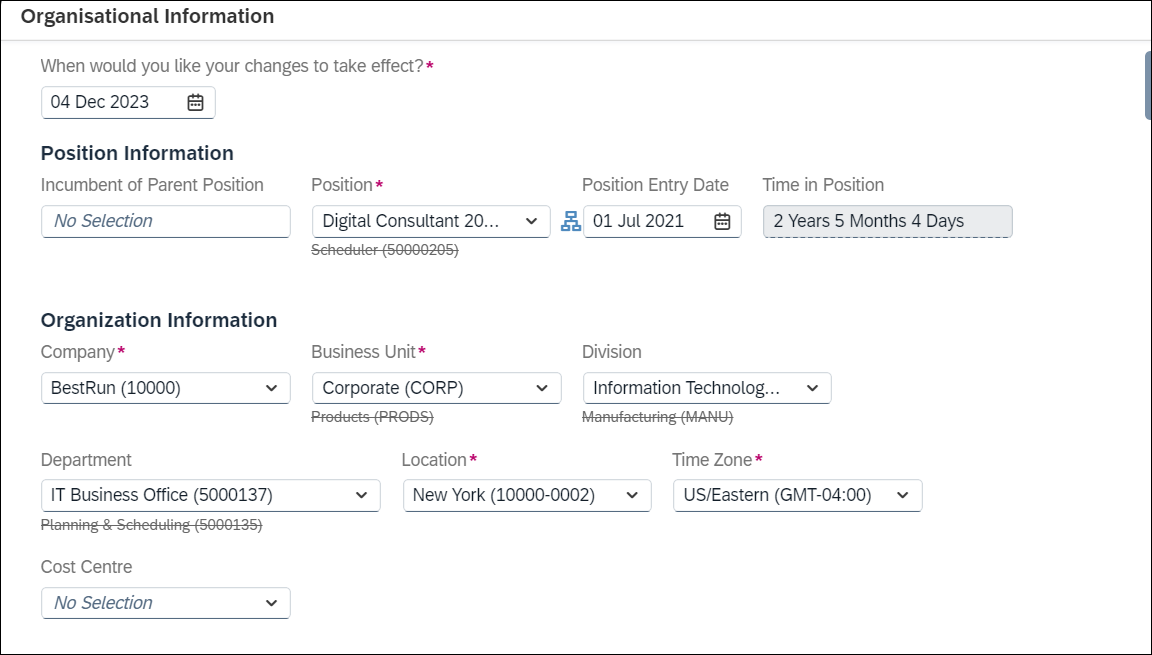Click the position org chart icon
The width and height of the screenshot is (1152, 655).
[570, 222]
